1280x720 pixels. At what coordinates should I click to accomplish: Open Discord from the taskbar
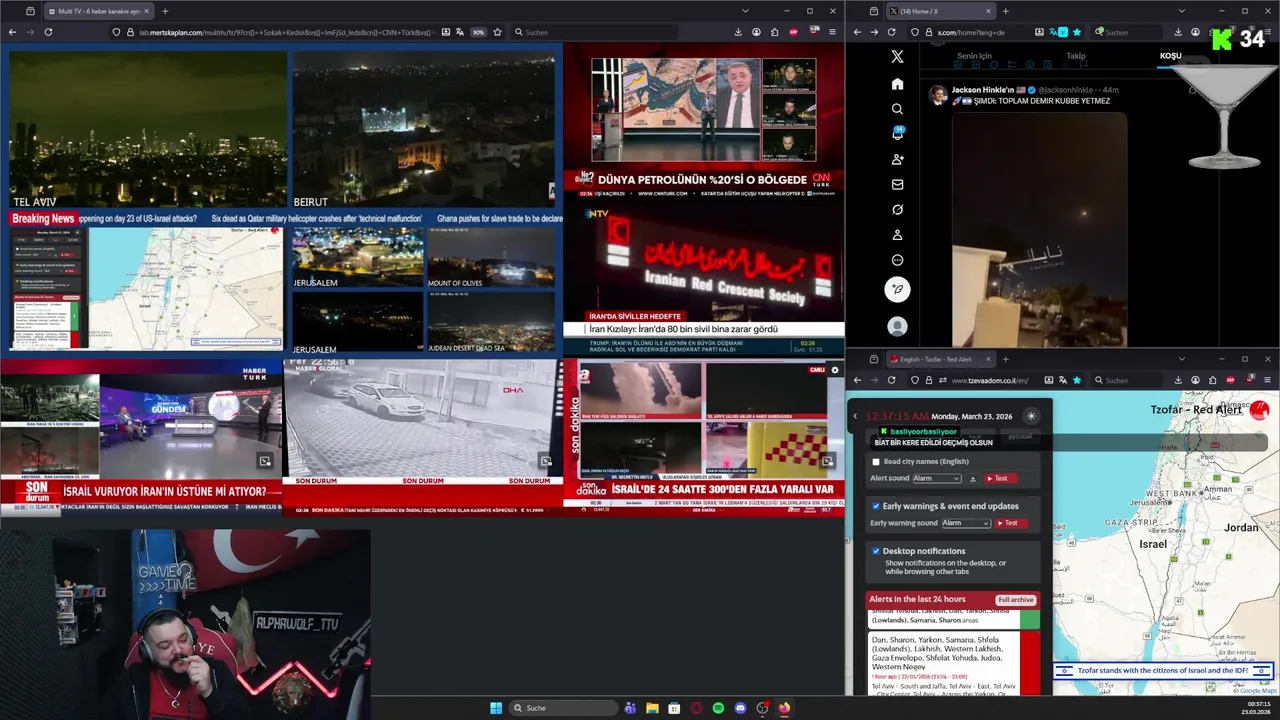coord(740,708)
